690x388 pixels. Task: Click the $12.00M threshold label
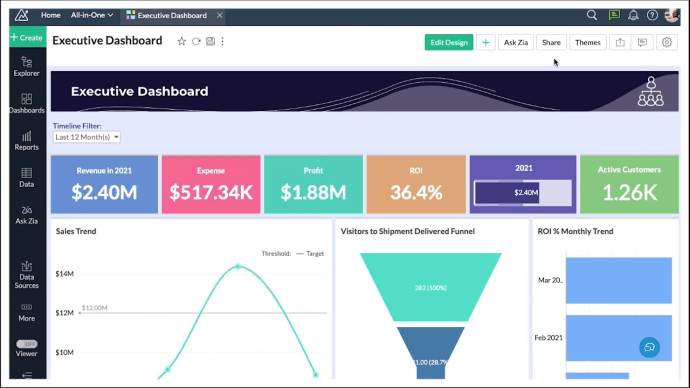coord(95,308)
